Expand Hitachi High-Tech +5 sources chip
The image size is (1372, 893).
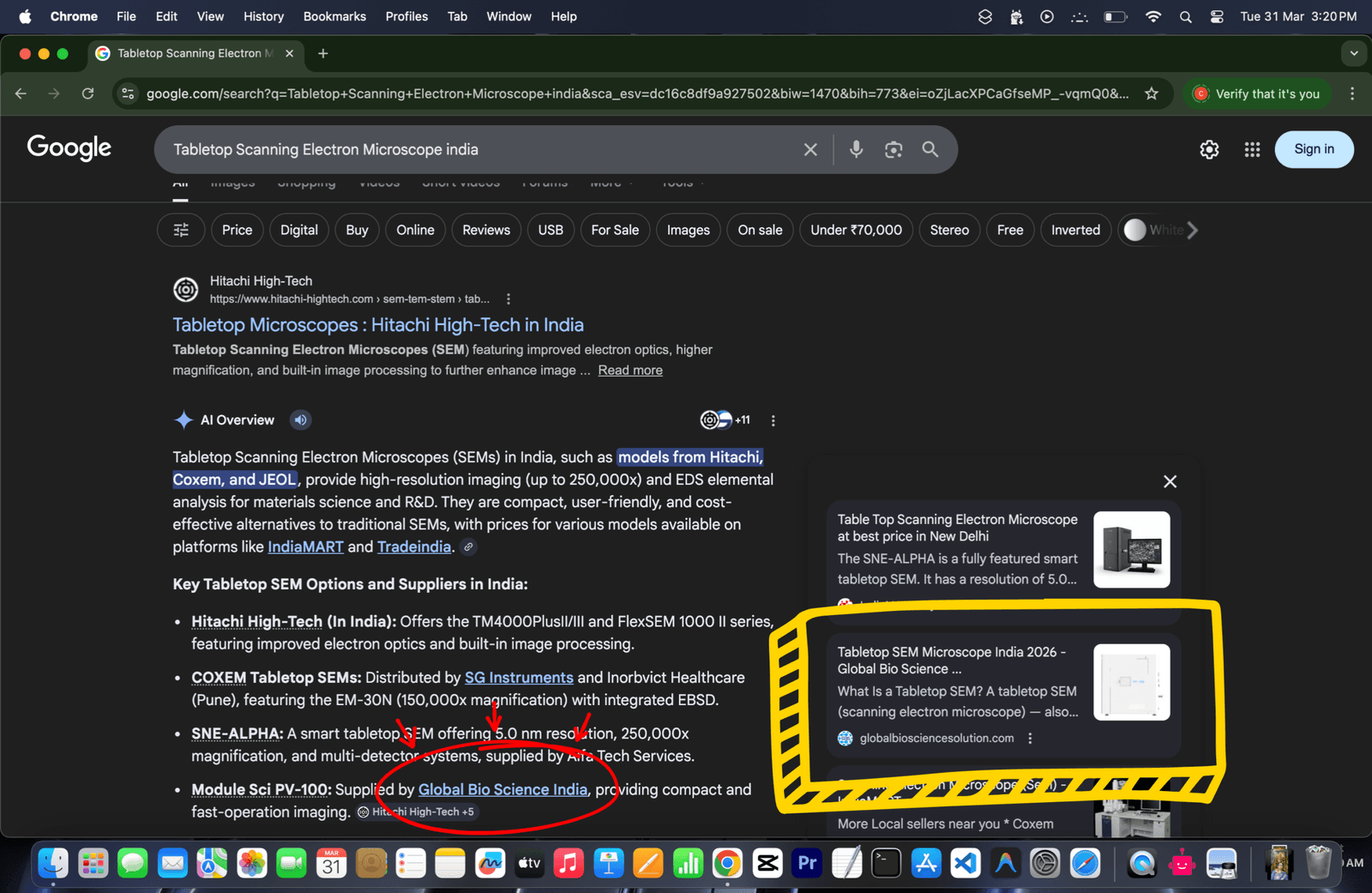pyautogui.click(x=416, y=812)
